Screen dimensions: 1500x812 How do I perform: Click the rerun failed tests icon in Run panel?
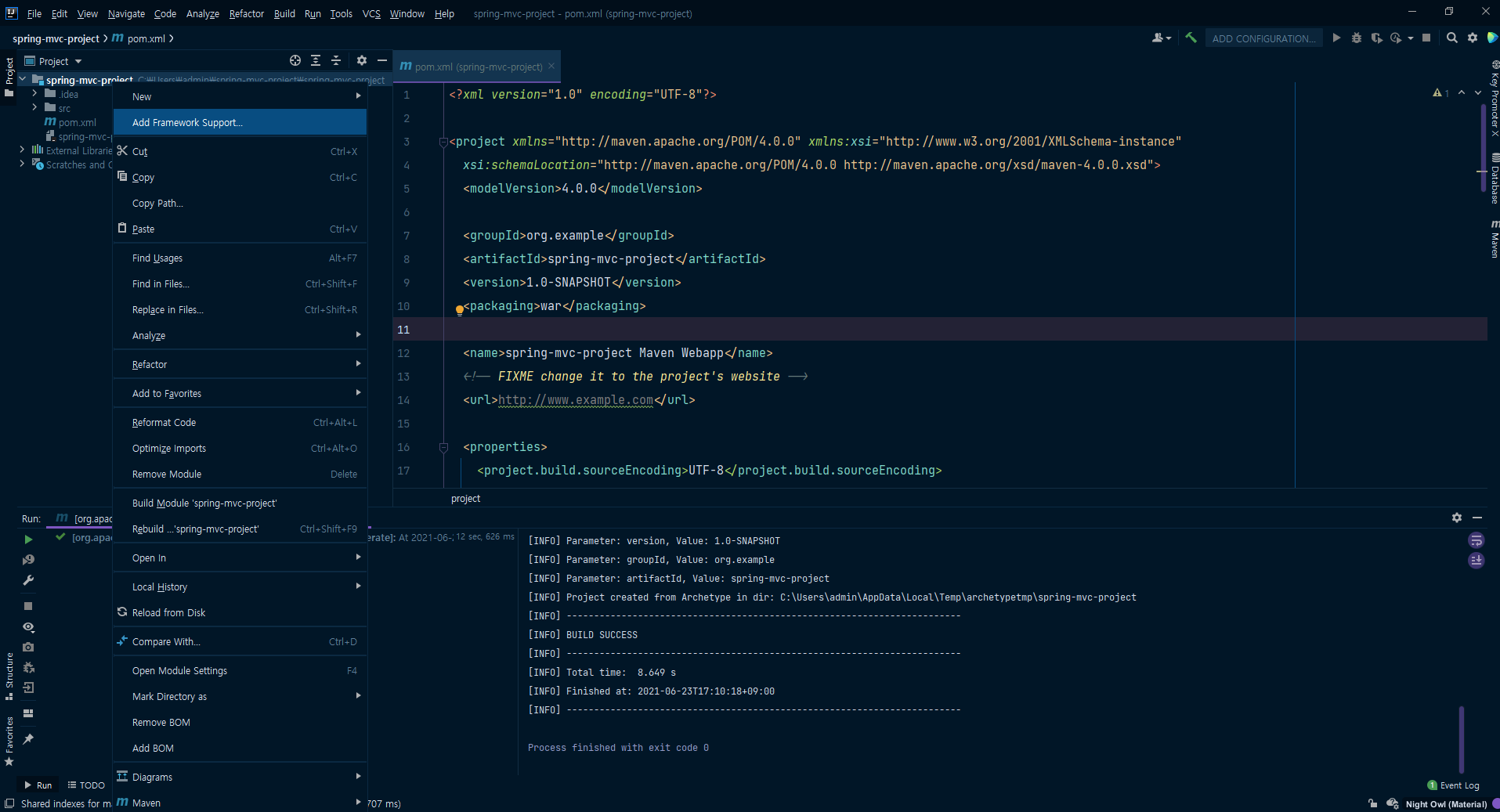click(x=28, y=560)
